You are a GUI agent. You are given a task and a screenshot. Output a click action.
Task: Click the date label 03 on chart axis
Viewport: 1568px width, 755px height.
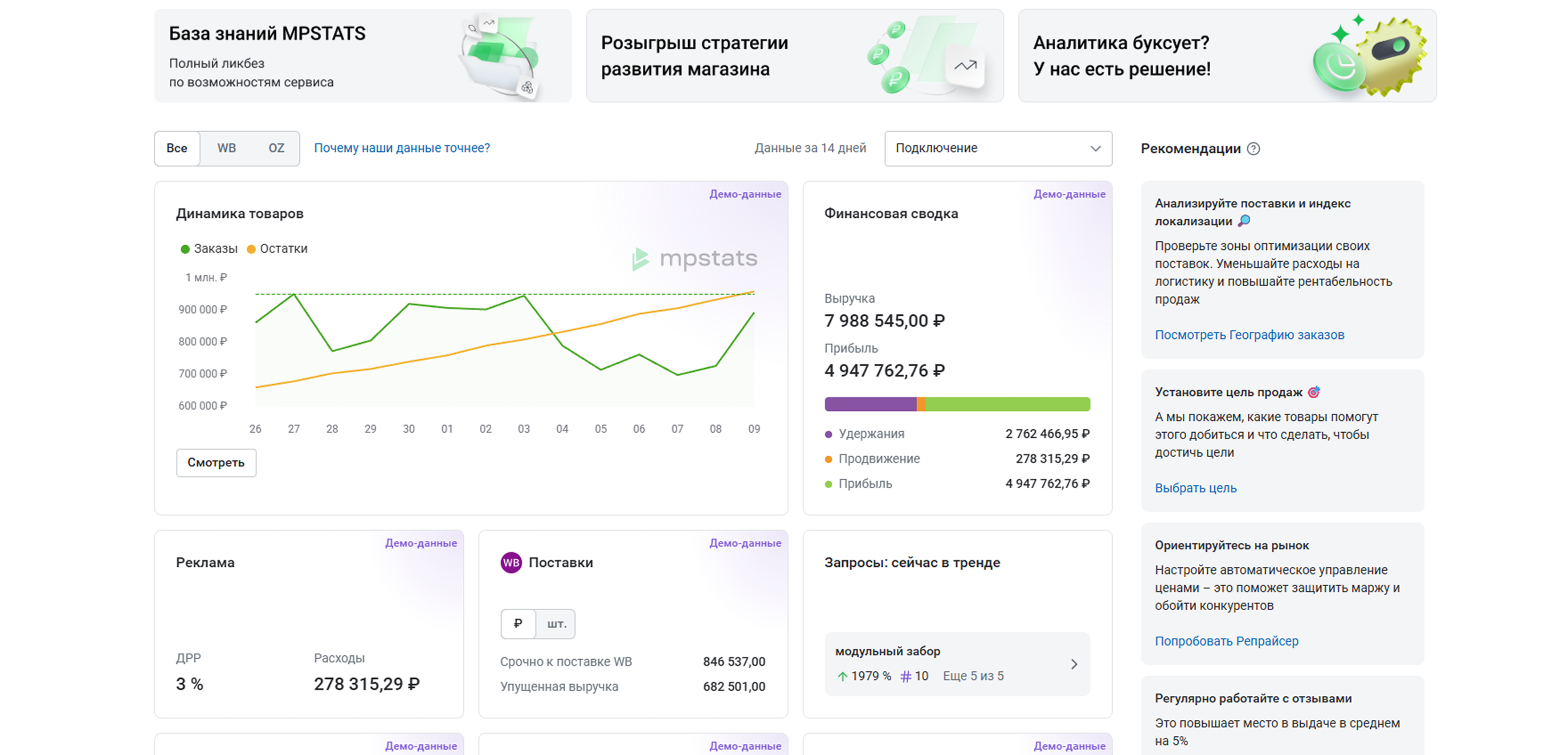[x=523, y=429]
